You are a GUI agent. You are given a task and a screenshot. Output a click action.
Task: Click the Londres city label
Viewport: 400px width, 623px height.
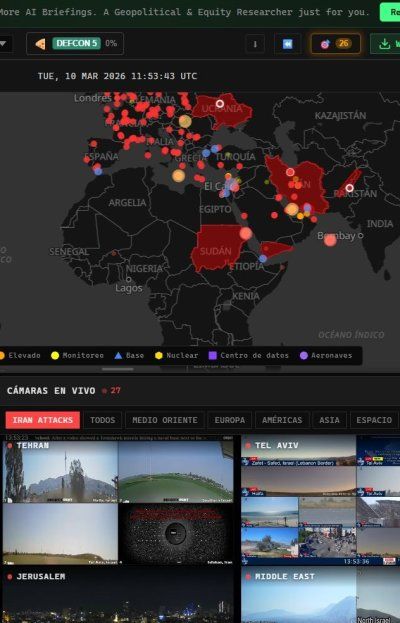click(x=93, y=98)
